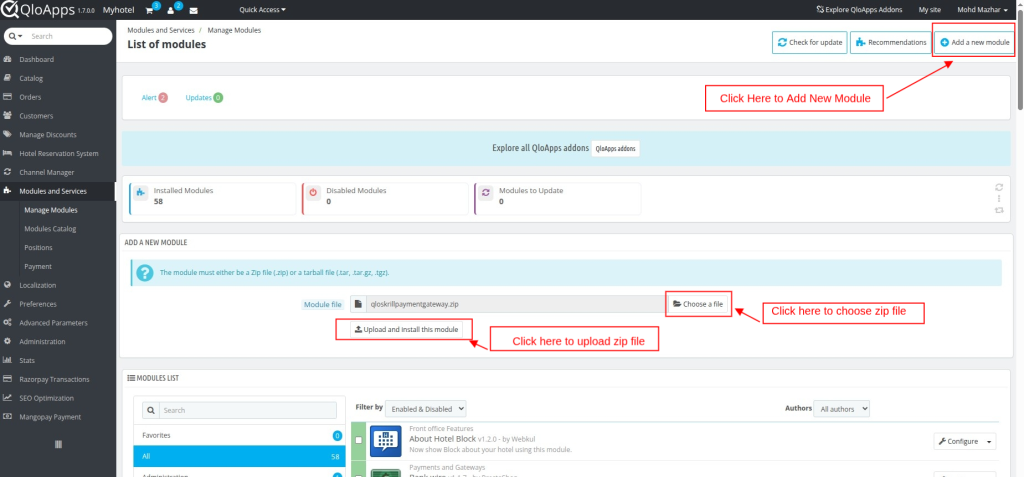Open the messages envelope icon

193,10
